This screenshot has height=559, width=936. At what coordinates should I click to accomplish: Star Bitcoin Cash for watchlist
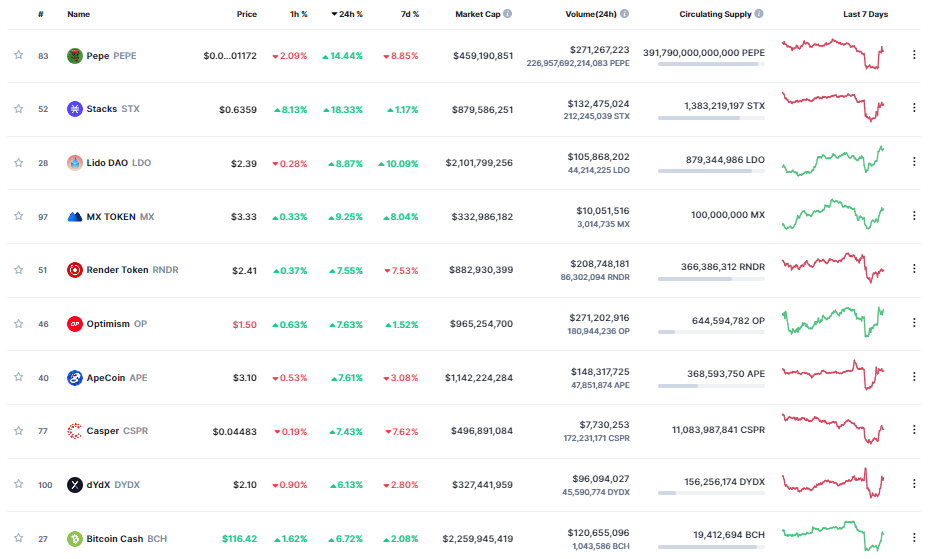[19, 538]
